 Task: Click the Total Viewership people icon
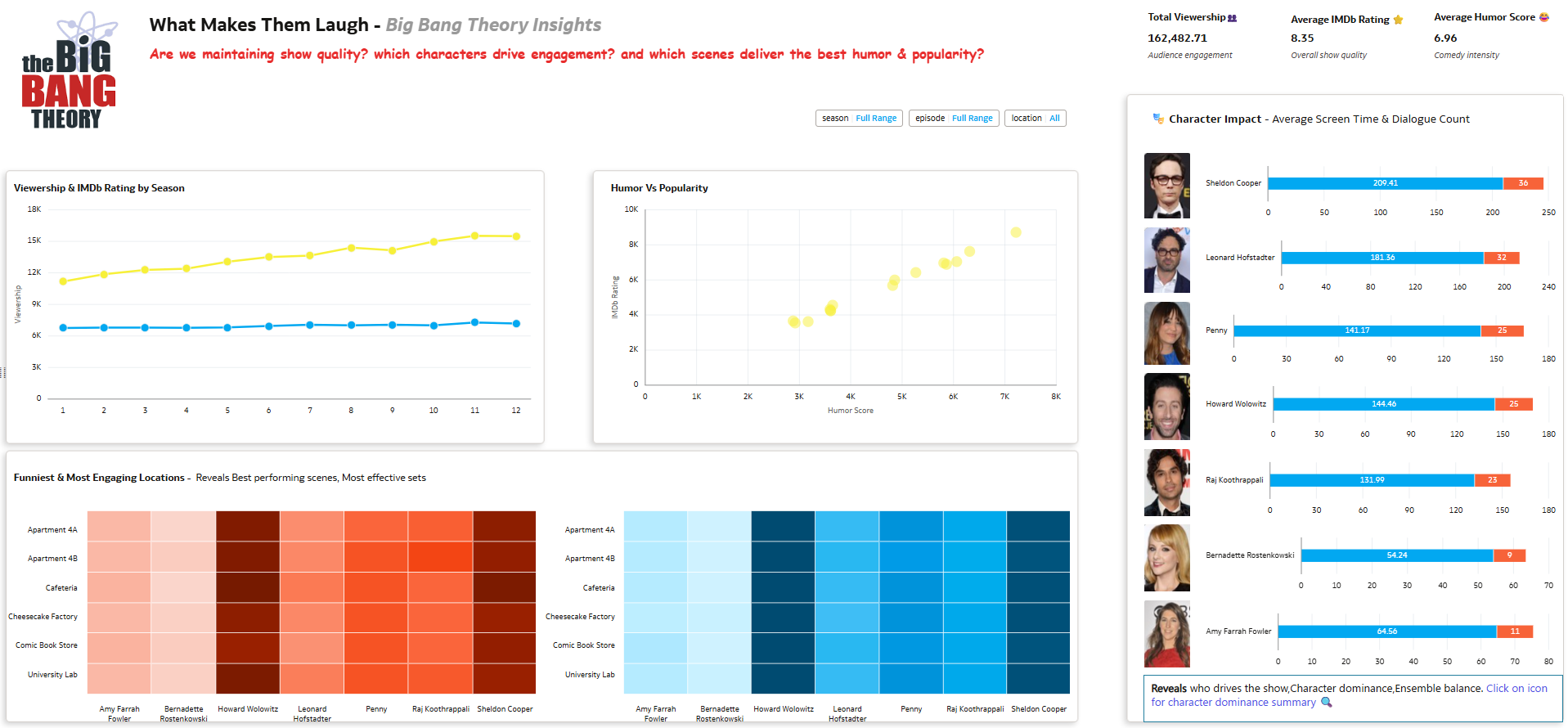click(x=1233, y=18)
